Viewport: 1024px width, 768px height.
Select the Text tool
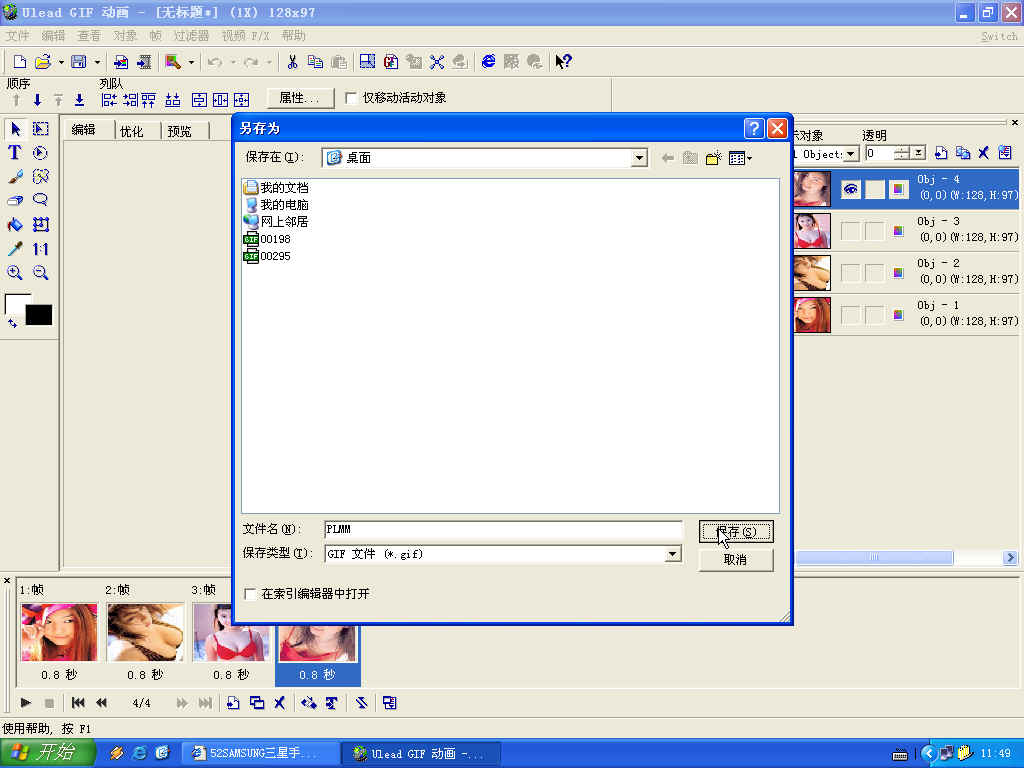click(x=14, y=152)
